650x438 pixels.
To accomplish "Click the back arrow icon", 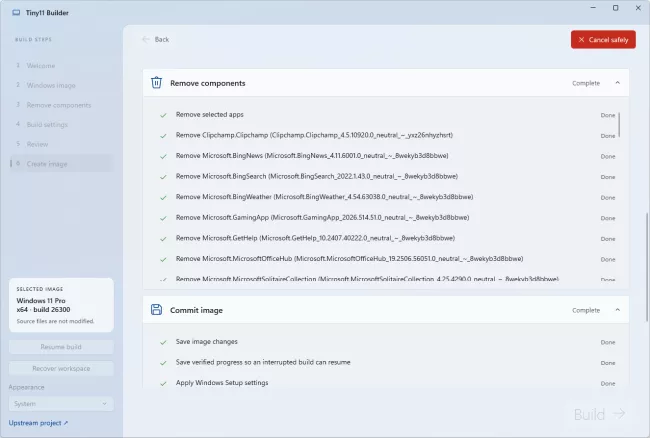I will click(146, 39).
